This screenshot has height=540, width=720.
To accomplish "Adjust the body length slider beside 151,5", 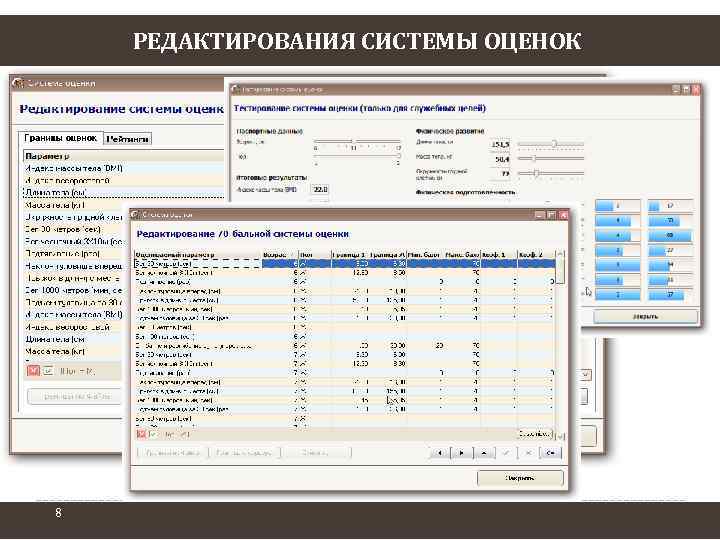I will [x=551, y=144].
